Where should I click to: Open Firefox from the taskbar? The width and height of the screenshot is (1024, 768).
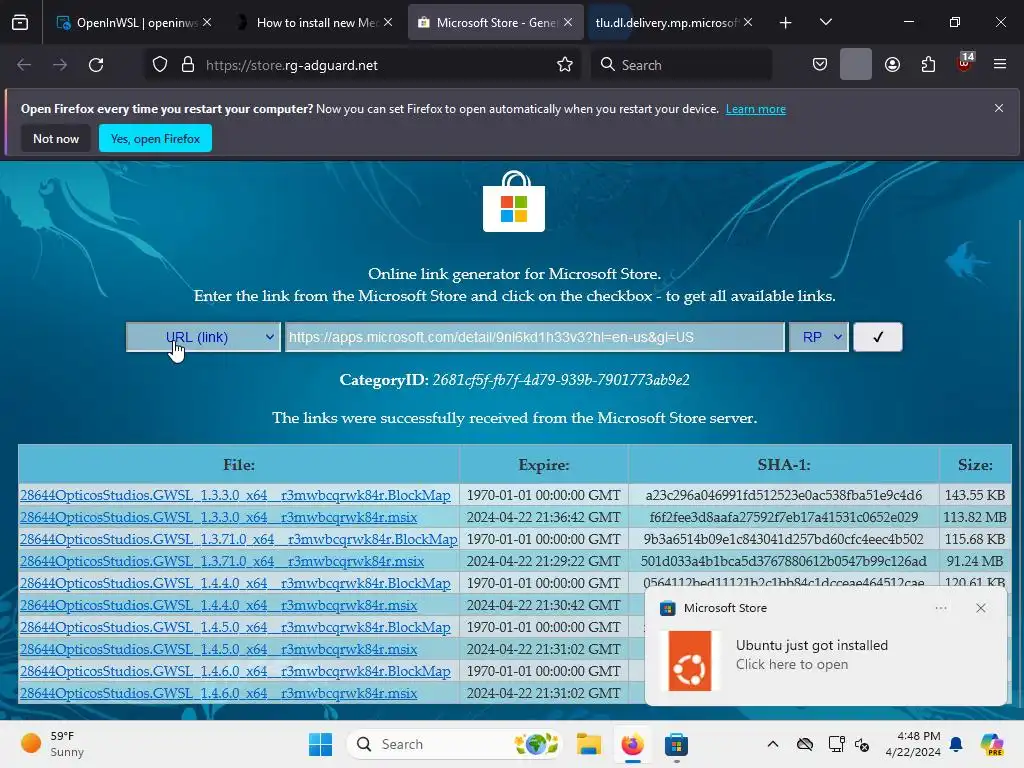pyautogui.click(x=632, y=744)
